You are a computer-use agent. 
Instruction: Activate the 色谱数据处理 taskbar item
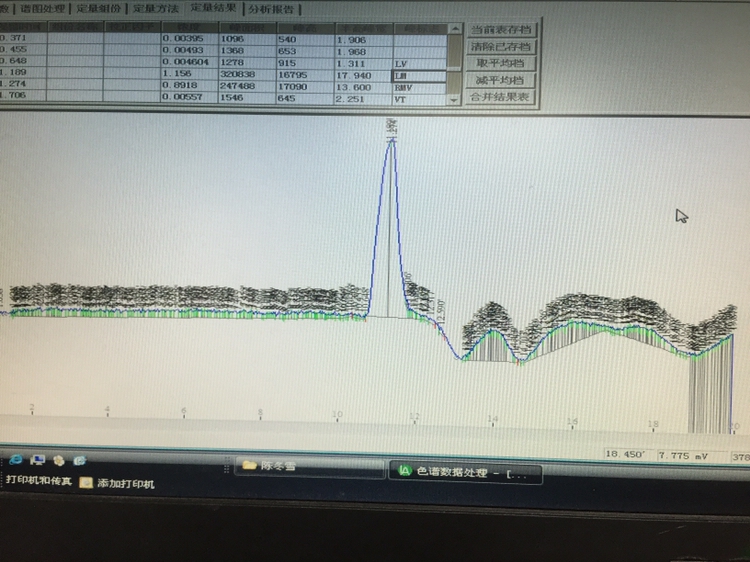tap(466, 472)
